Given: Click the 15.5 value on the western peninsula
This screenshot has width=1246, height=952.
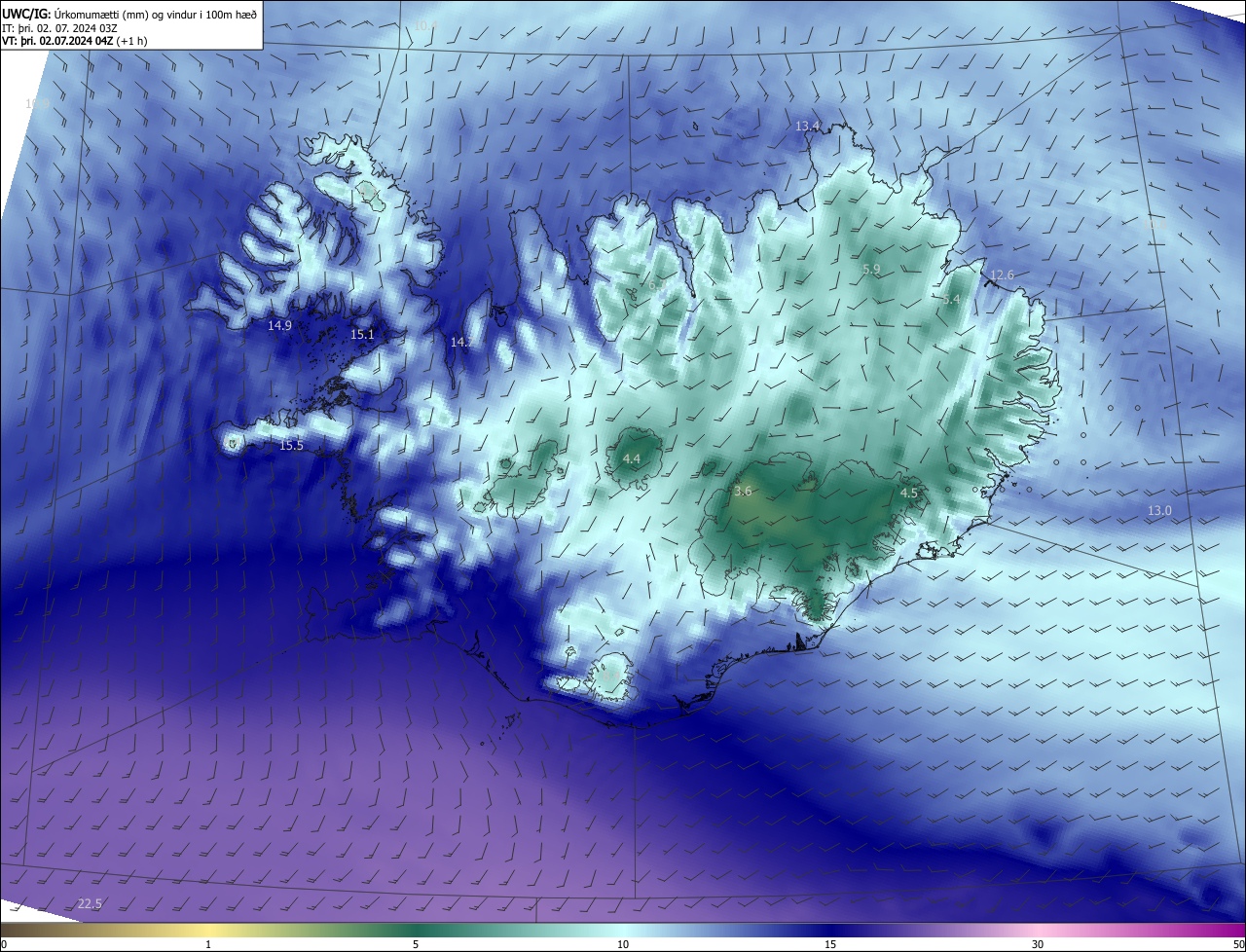Looking at the screenshot, I should 292,446.
